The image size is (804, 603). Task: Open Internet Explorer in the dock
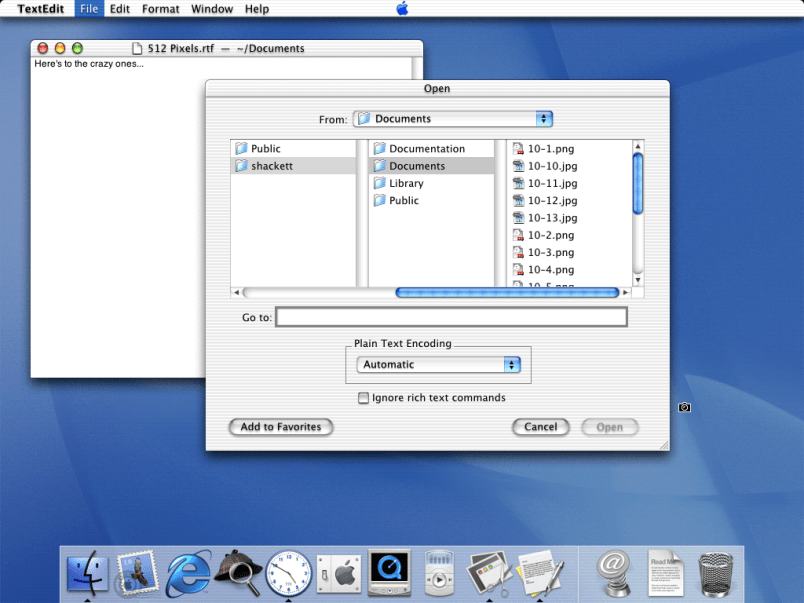[x=187, y=574]
